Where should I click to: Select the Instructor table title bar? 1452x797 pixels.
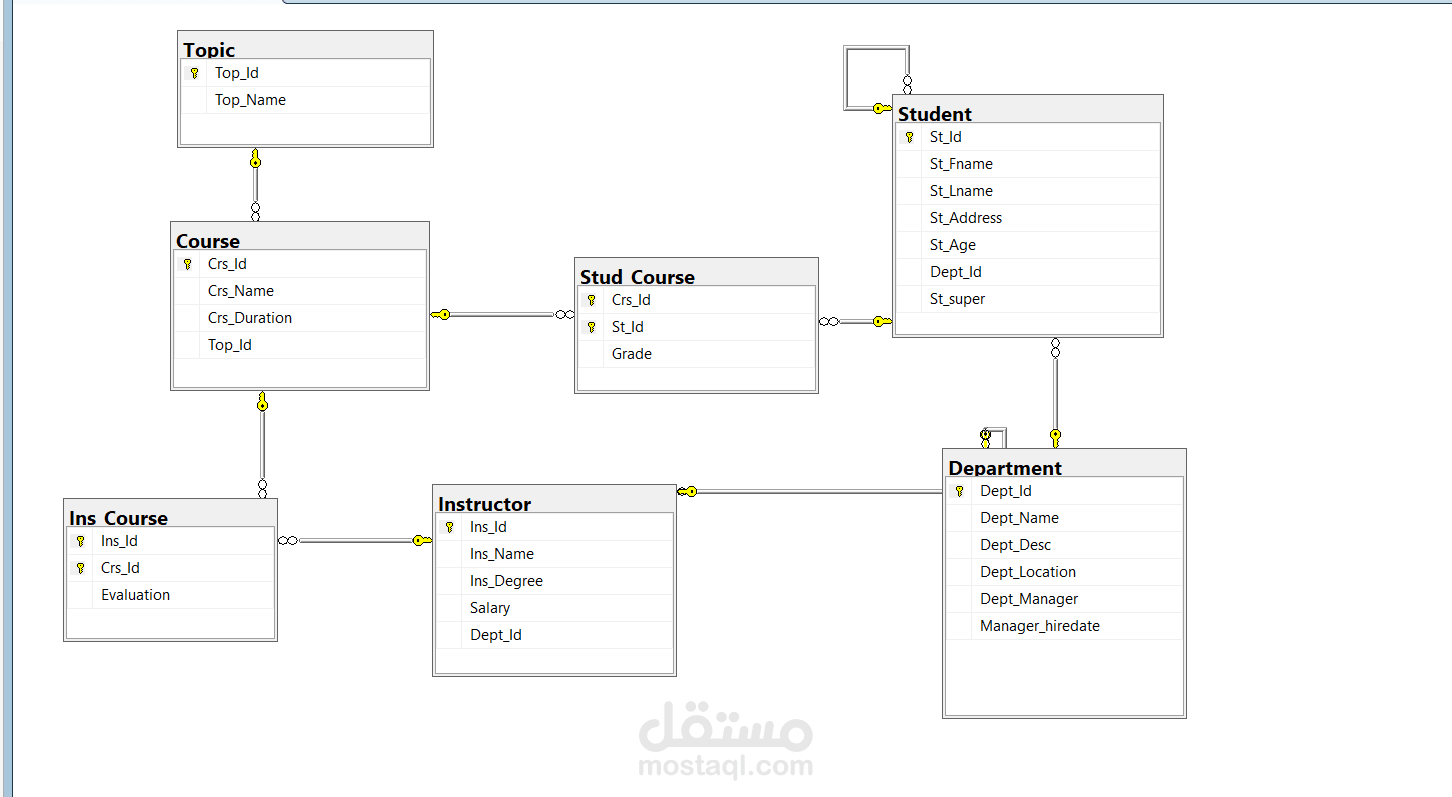click(x=554, y=500)
